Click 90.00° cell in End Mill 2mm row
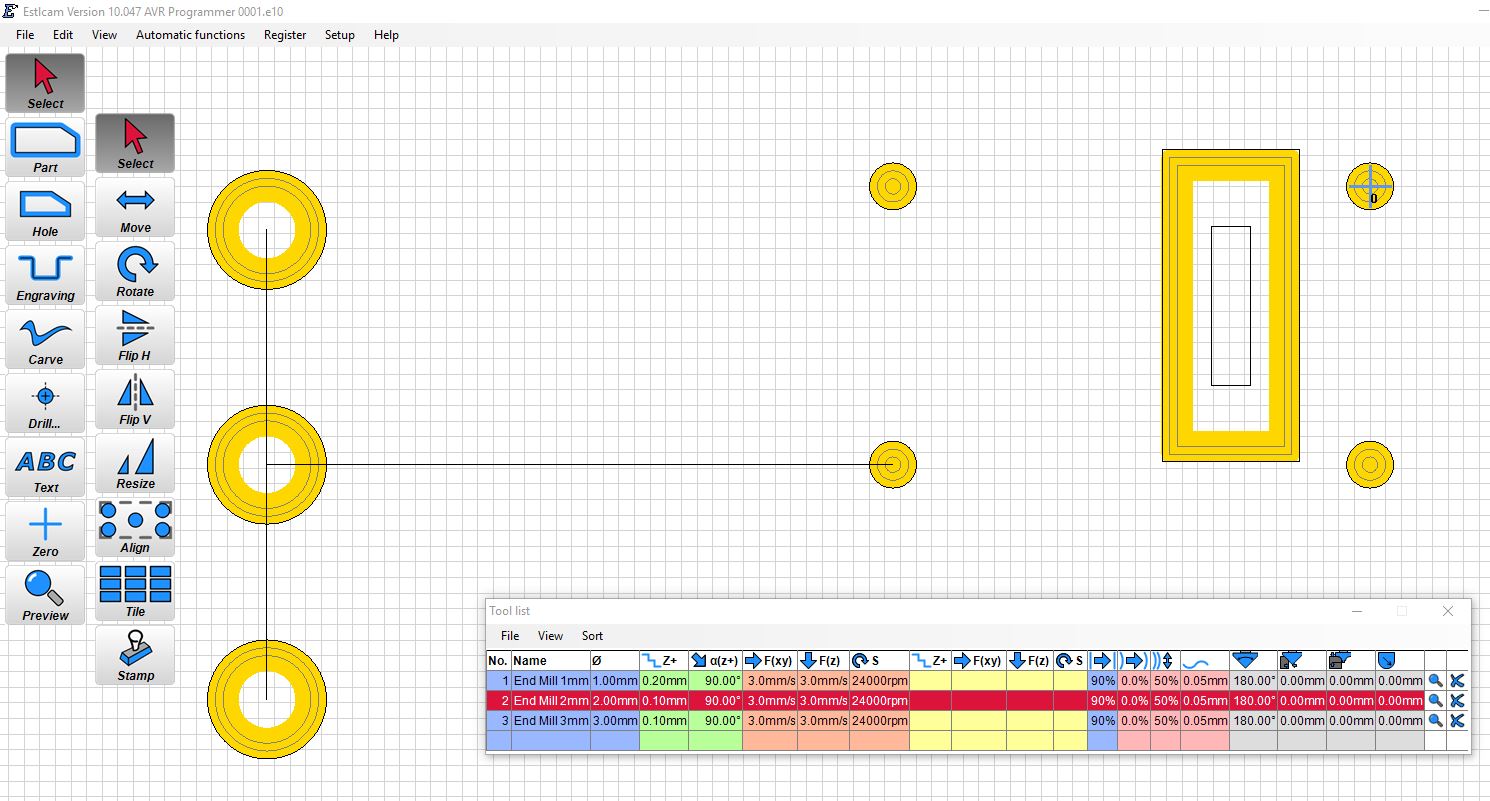1490x801 pixels. (x=715, y=700)
